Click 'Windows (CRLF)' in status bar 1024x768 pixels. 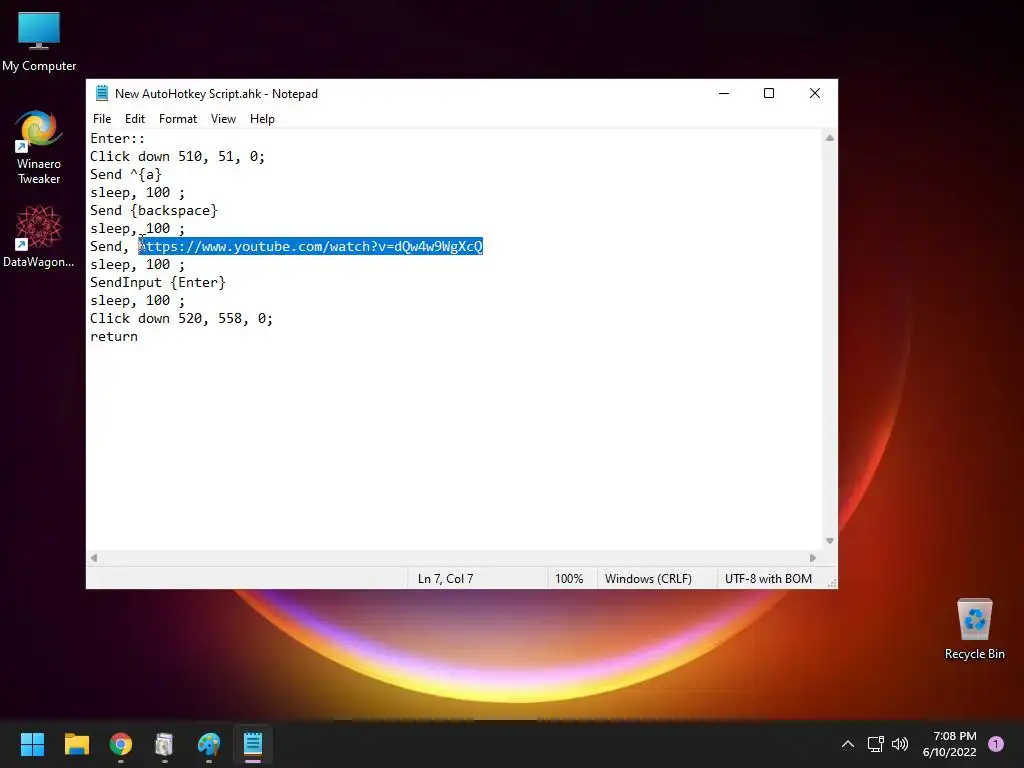point(648,579)
